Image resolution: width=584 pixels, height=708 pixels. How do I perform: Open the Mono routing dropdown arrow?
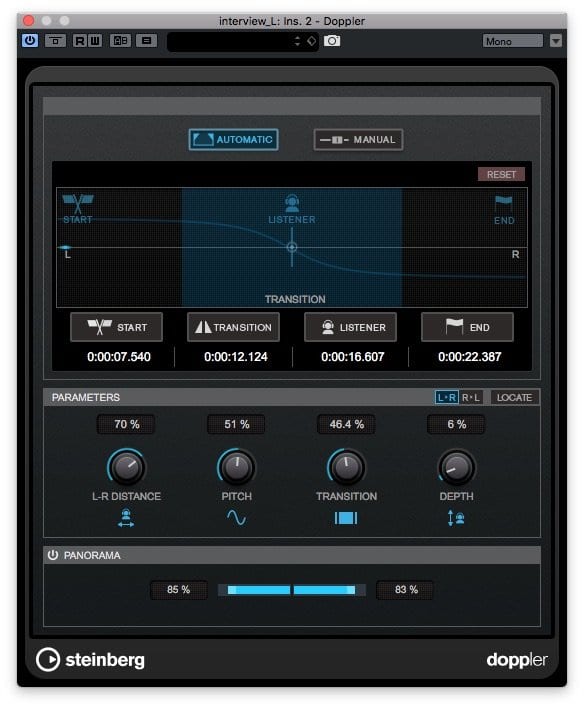(x=556, y=41)
